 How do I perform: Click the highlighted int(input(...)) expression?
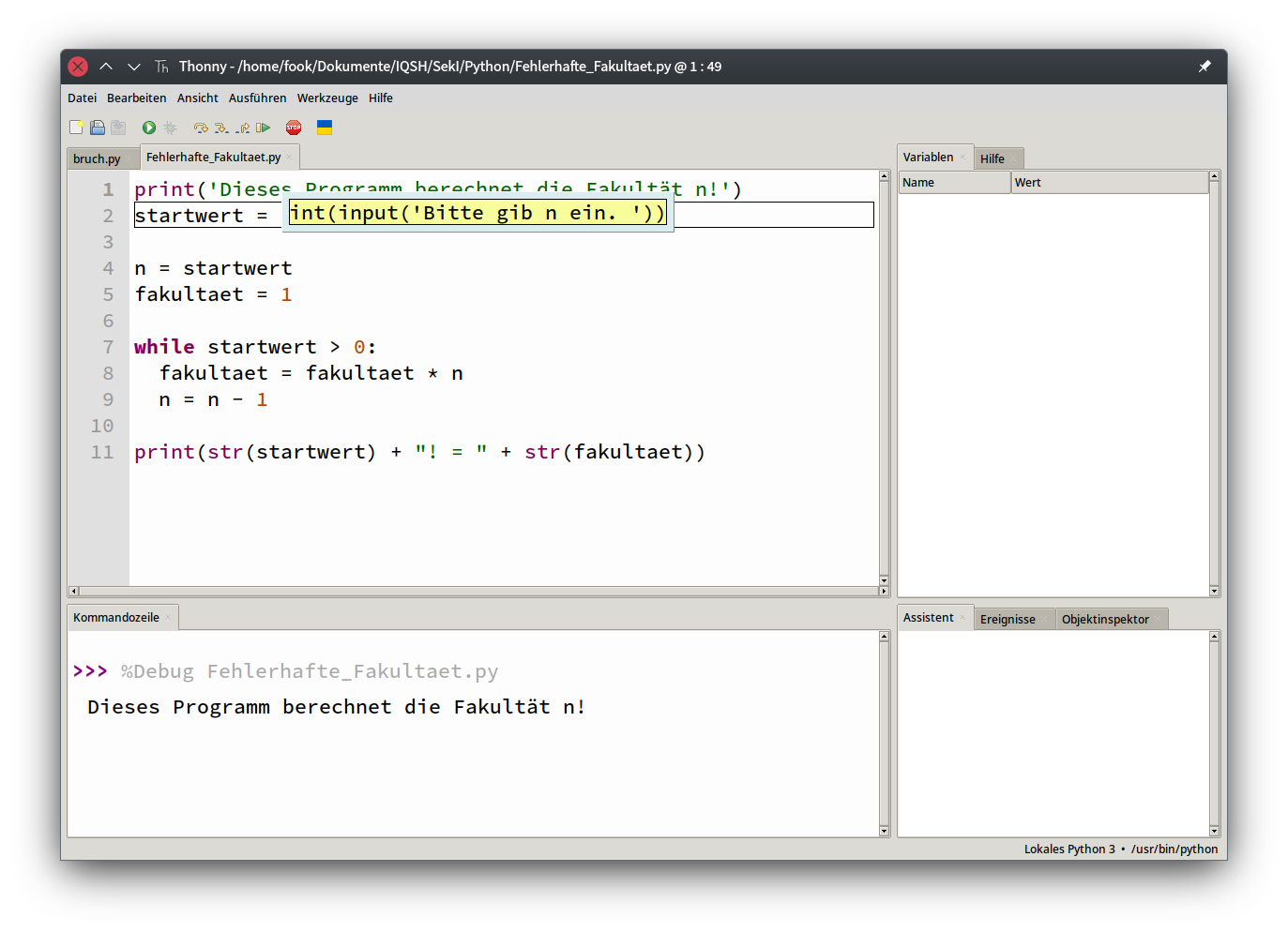pos(477,213)
